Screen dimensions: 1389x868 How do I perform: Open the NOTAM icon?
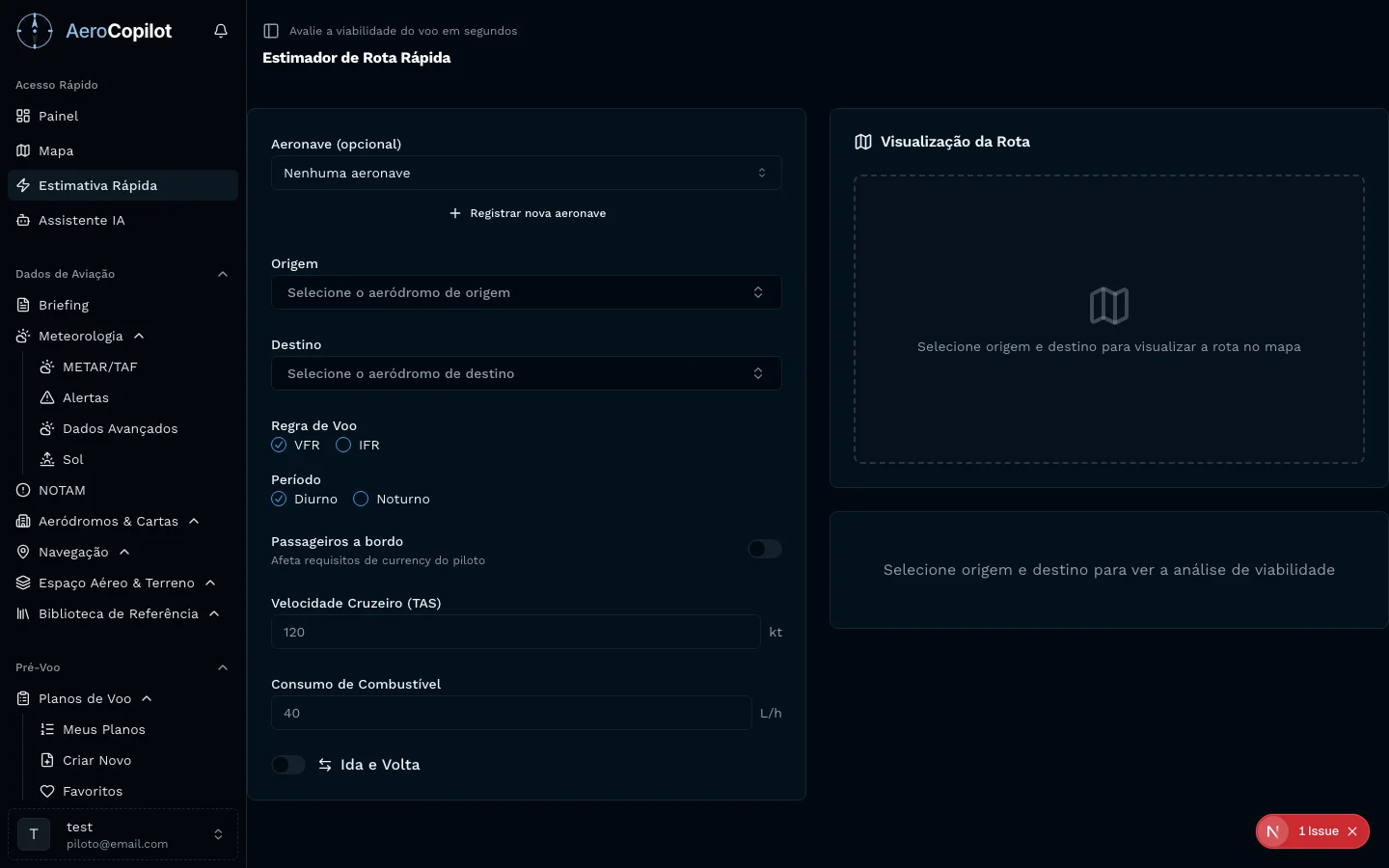click(x=23, y=490)
